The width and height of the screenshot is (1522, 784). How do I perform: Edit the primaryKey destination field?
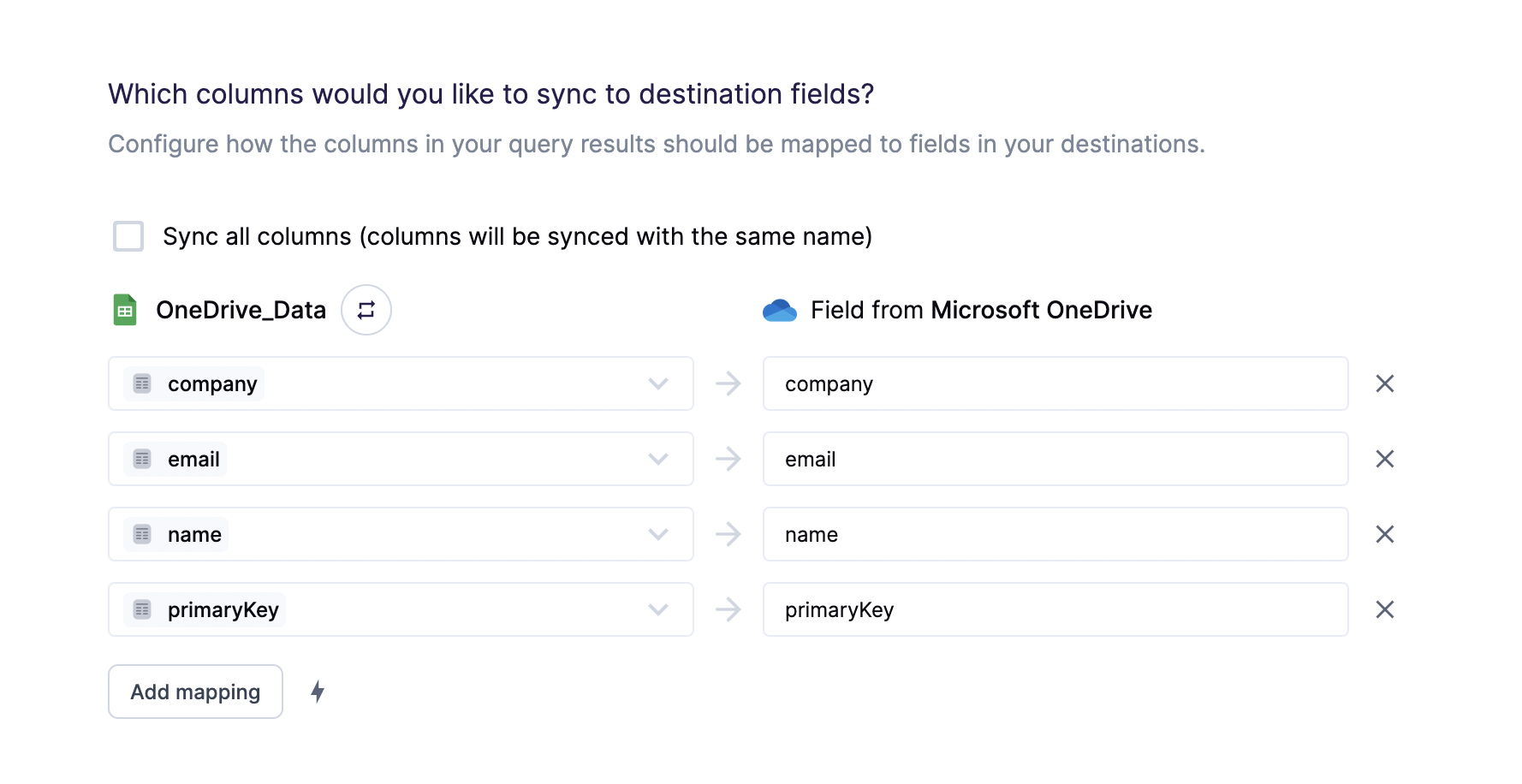pyautogui.click(x=1055, y=609)
